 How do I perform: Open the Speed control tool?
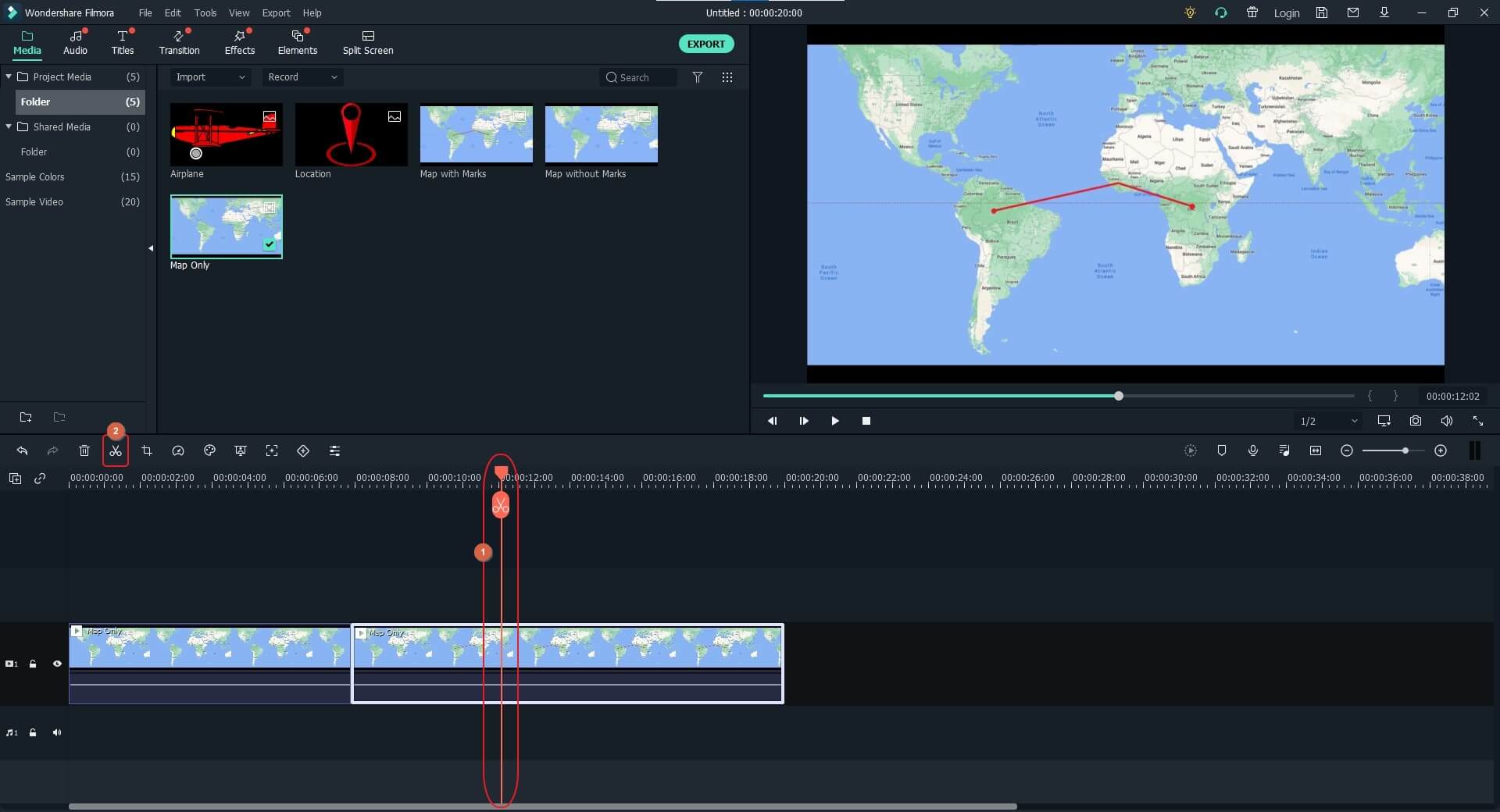[x=177, y=451]
